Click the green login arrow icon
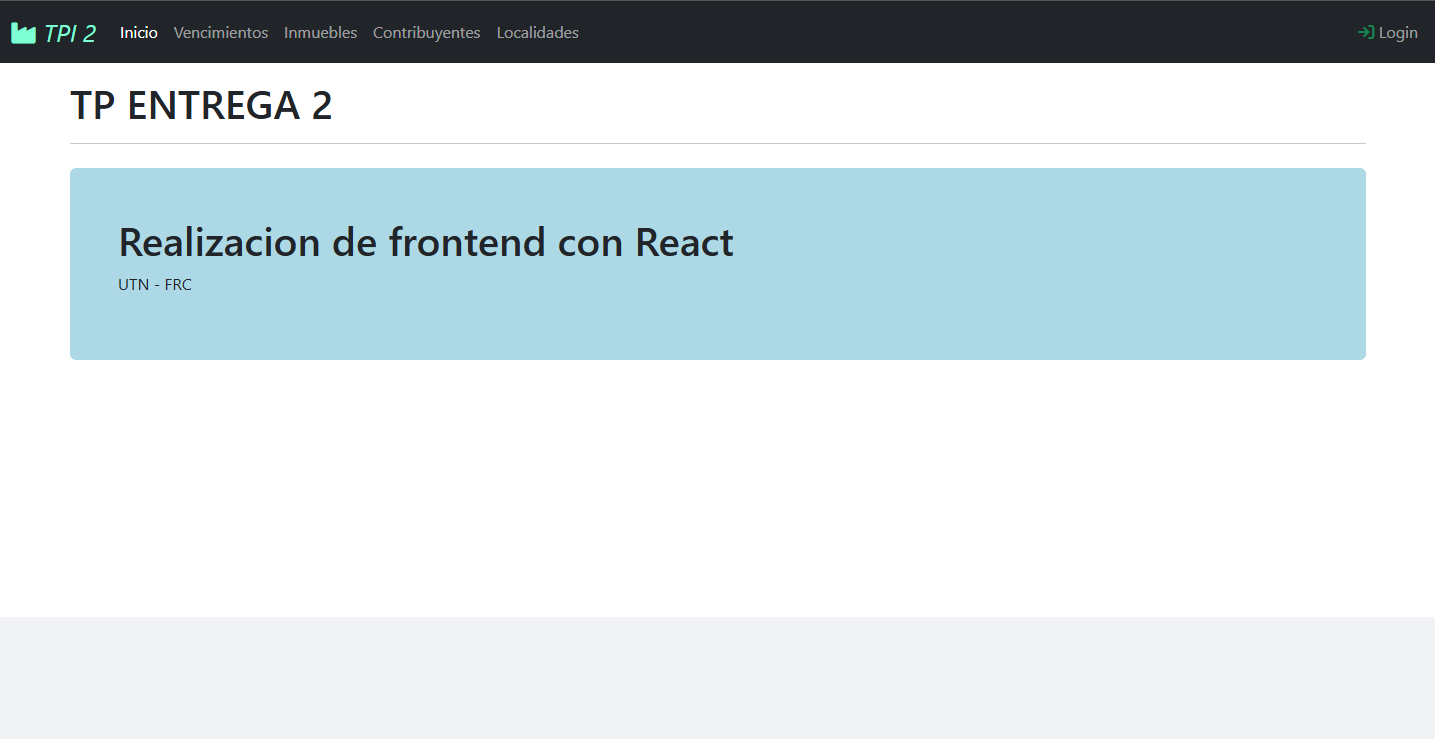 1365,33
